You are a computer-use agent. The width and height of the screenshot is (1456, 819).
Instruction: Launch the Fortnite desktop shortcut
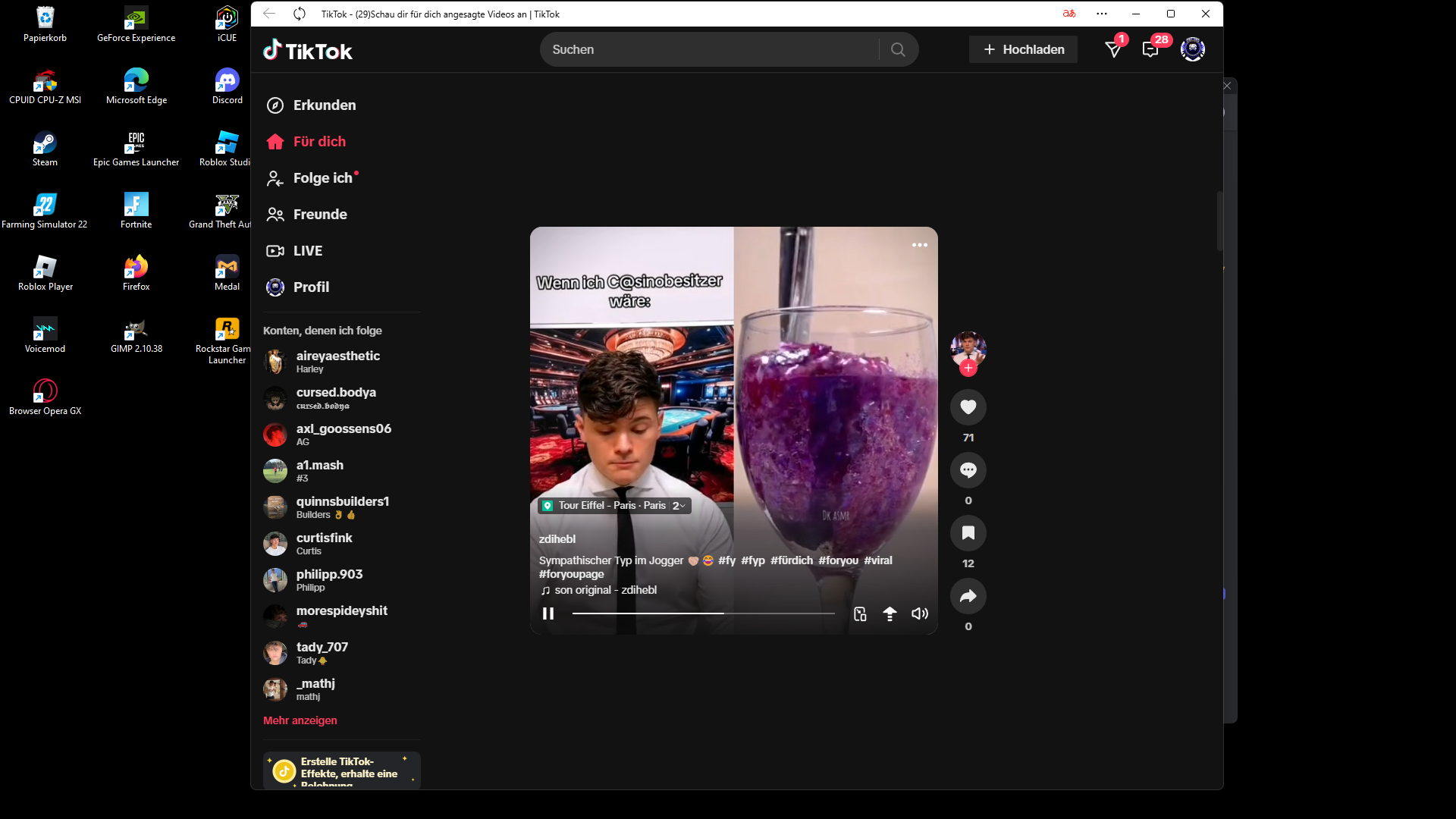tap(136, 211)
